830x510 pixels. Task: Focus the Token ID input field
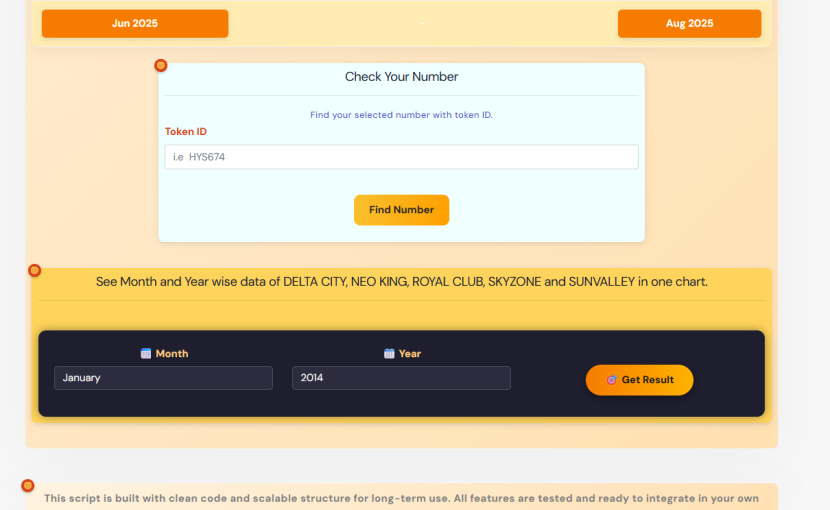coord(401,157)
